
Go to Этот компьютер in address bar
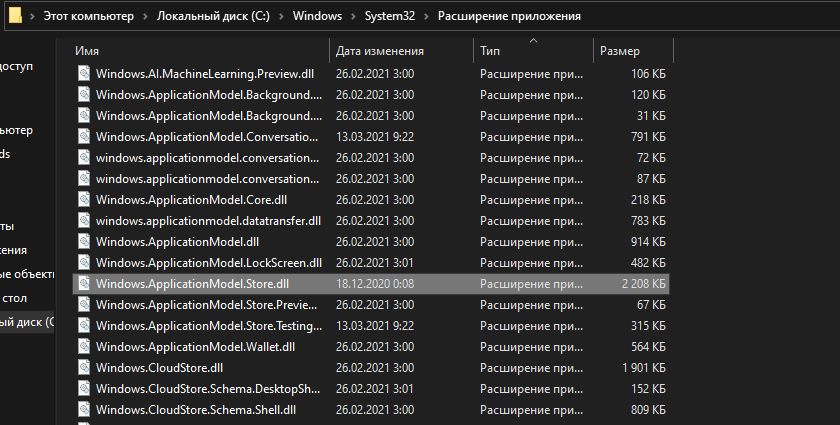pyautogui.click(x=88, y=16)
